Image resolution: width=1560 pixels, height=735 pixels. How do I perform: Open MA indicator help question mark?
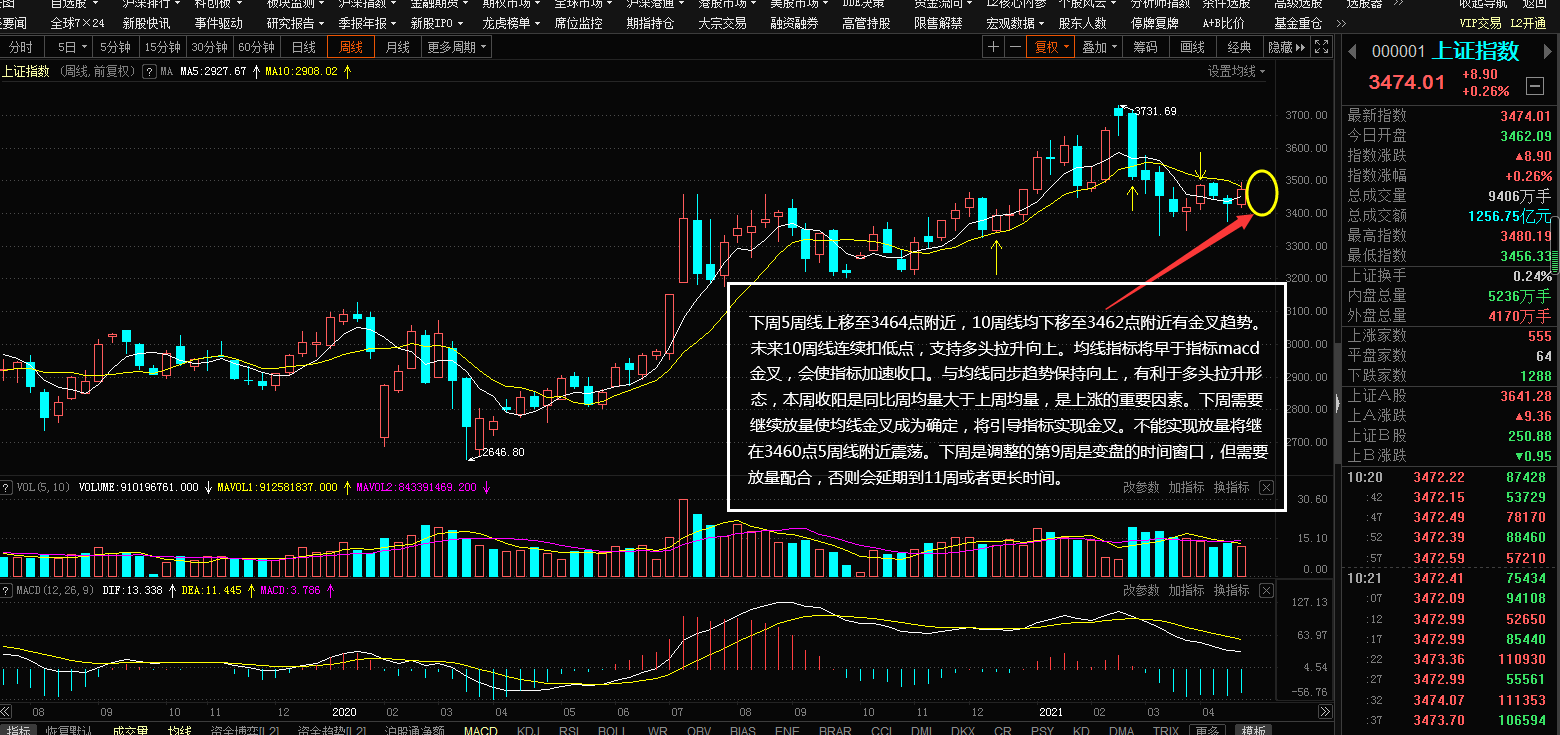tap(149, 71)
